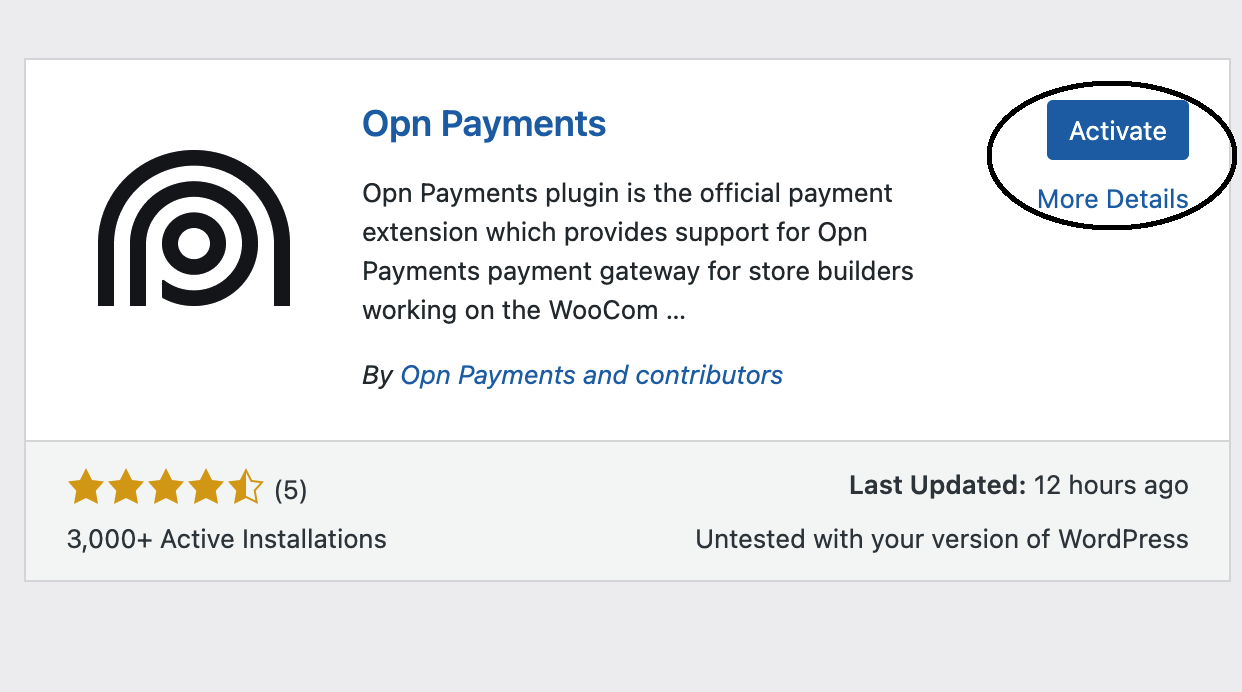Open the Opn Payments plugin title link

pyautogui.click(x=484, y=123)
